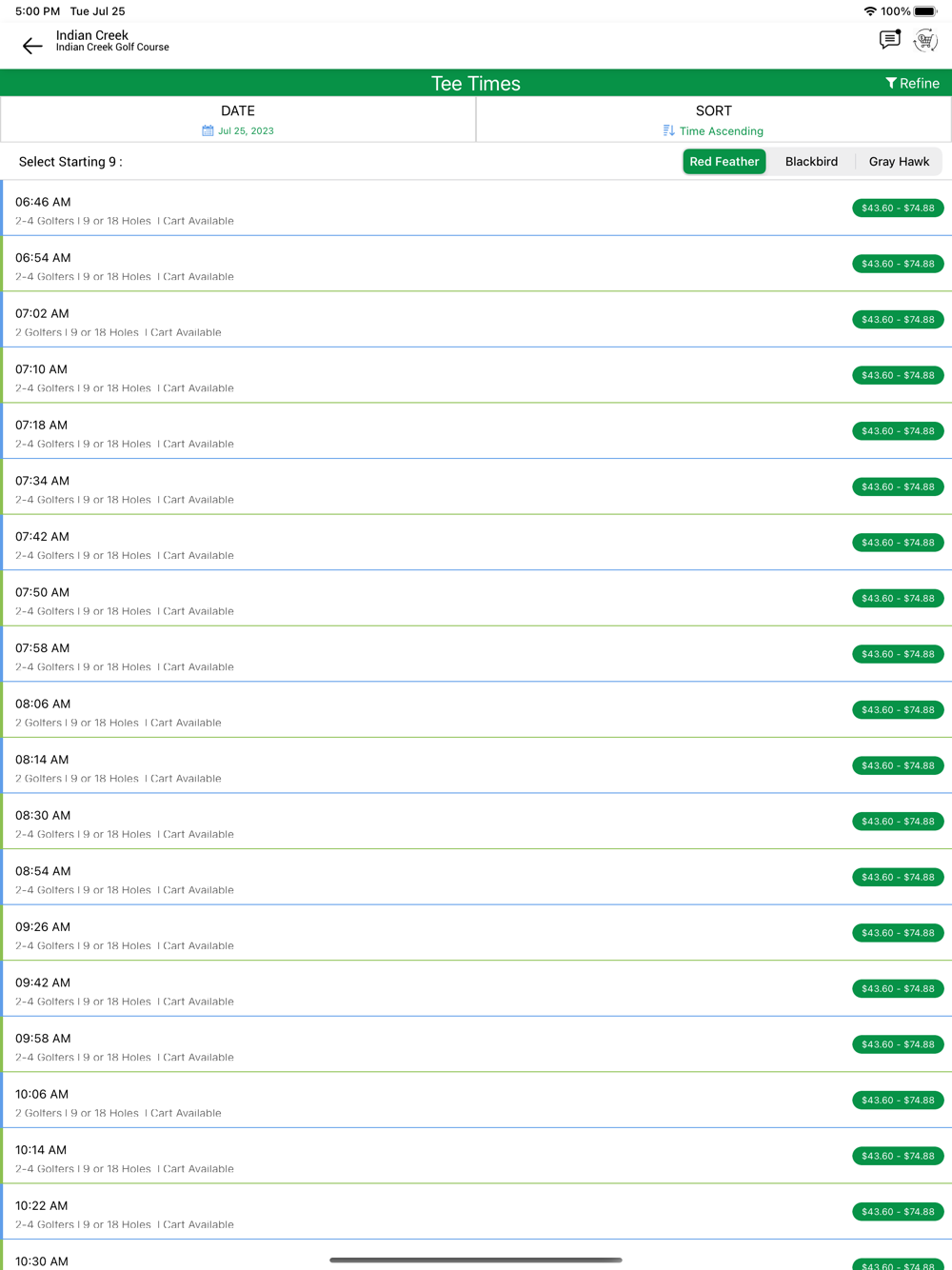Select the 07:50 AM tee time
The height and width of the screenshot is (1270, 952).
coord(476,598)
